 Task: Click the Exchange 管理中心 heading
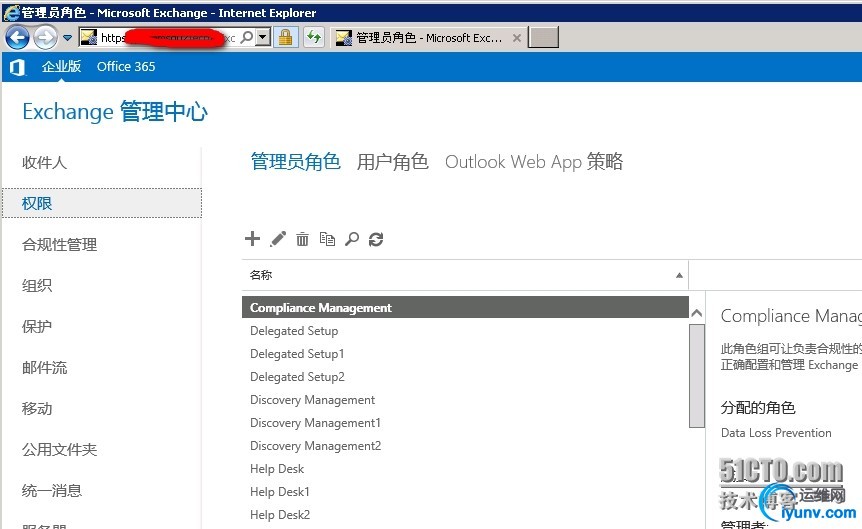click(115, 112)
